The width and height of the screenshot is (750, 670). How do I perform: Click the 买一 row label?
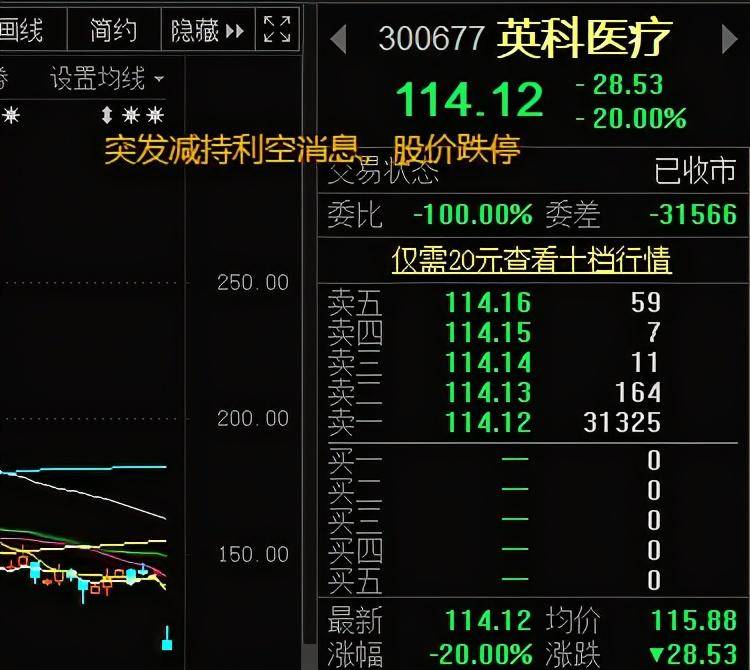pyautogui.click(x=355, y=460)
